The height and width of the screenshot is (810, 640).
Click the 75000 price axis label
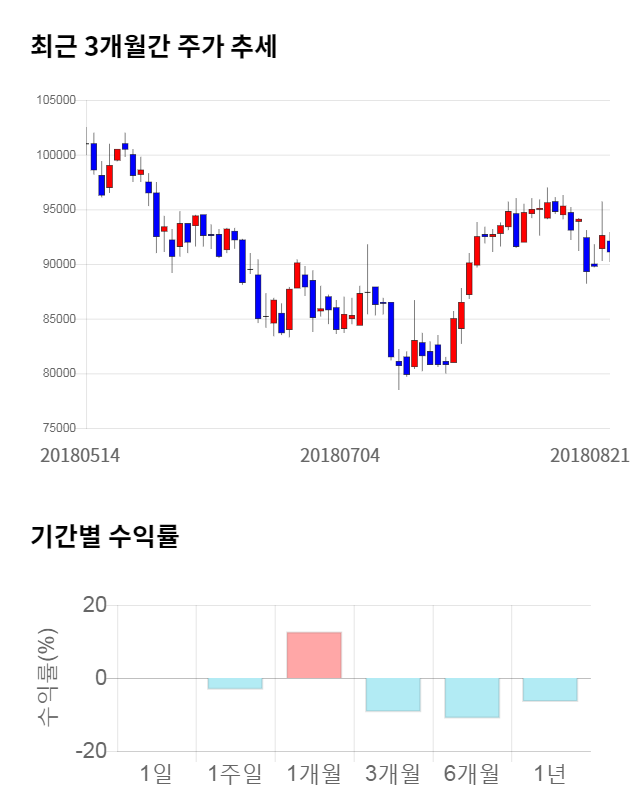tap(58, 428)
